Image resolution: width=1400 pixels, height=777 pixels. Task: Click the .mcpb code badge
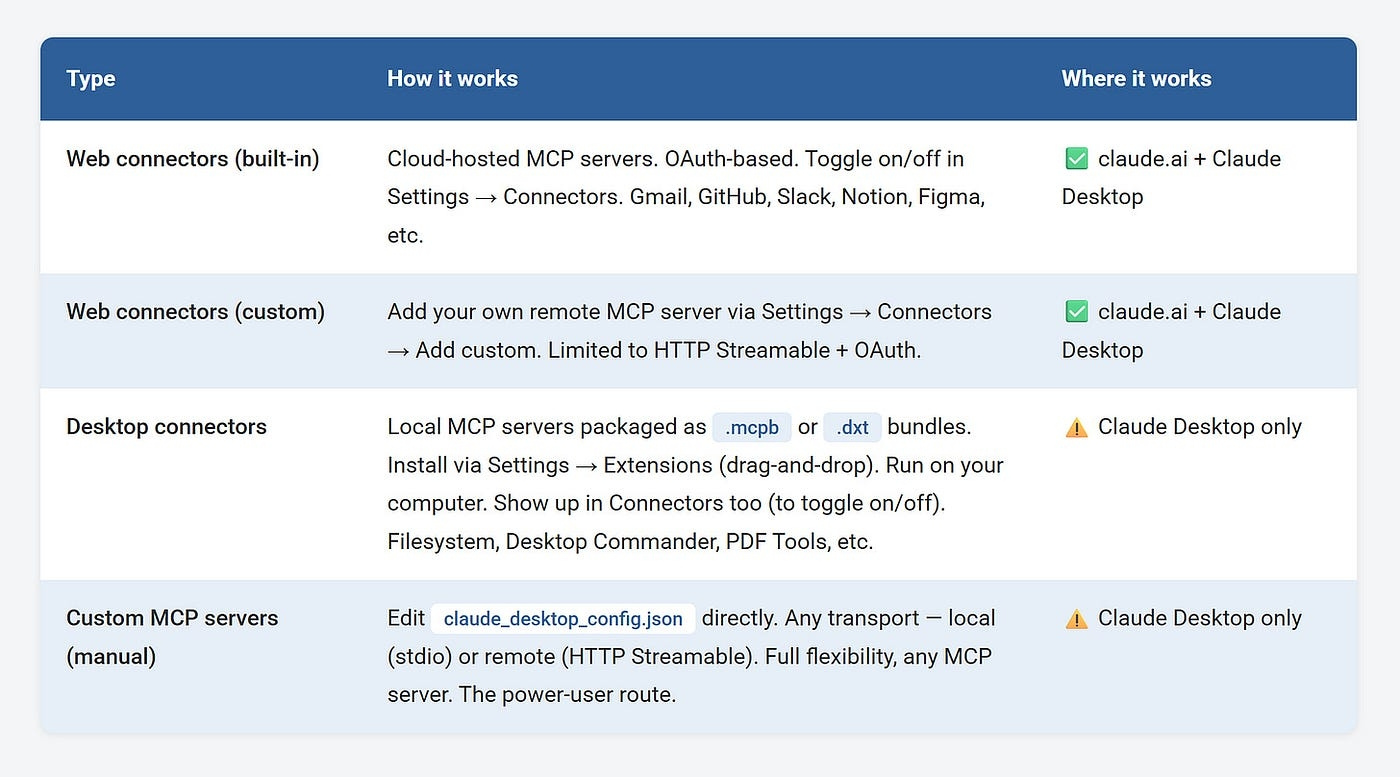tap(751, 427)
